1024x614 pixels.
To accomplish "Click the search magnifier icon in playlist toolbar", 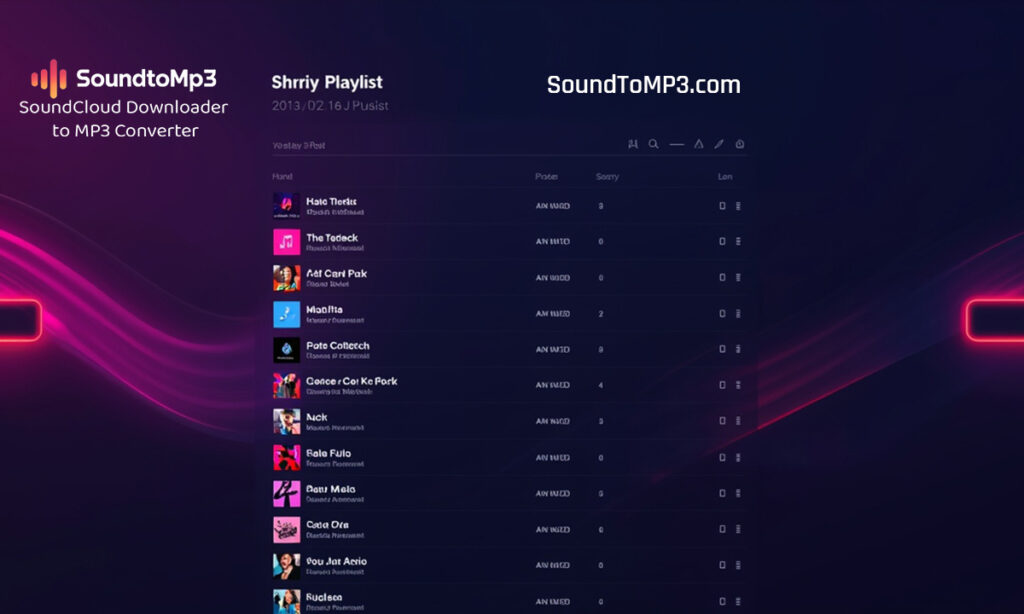I will coord(653,144).
